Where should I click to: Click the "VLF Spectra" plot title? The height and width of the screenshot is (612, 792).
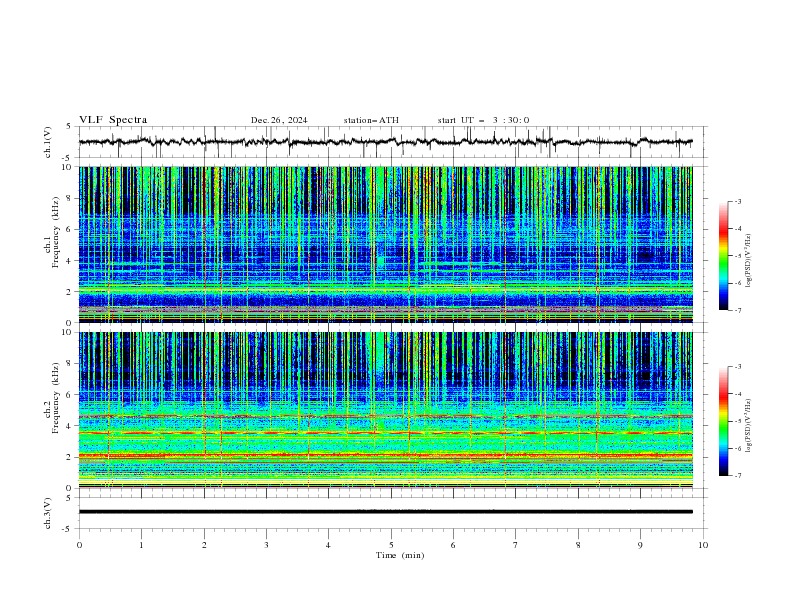(x=113, y=120)
